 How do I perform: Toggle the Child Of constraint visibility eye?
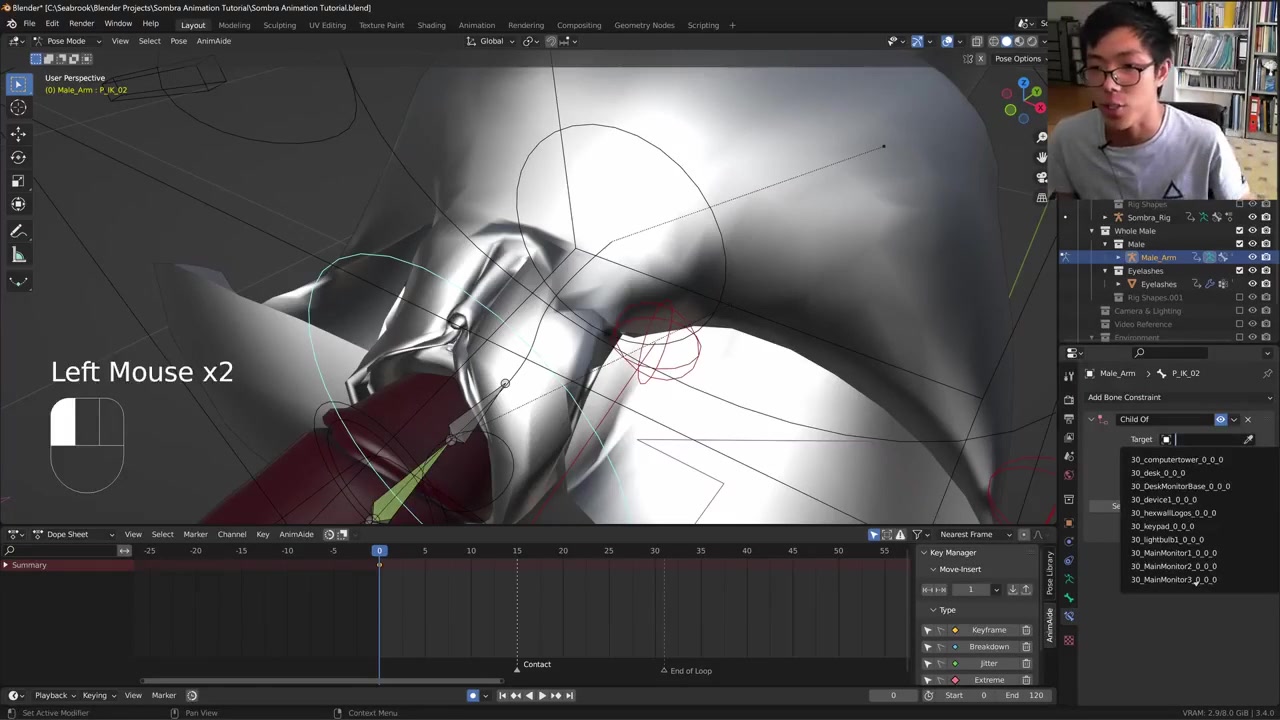(1220, 419)
